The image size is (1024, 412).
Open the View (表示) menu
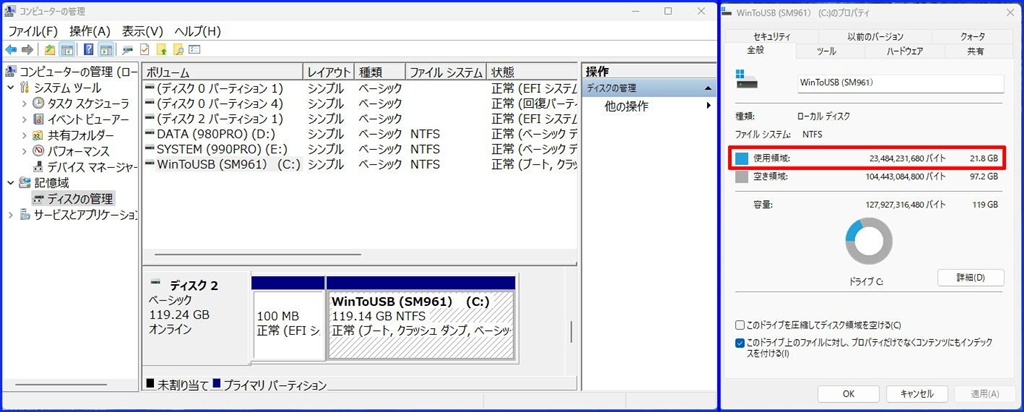coord(142,31)
